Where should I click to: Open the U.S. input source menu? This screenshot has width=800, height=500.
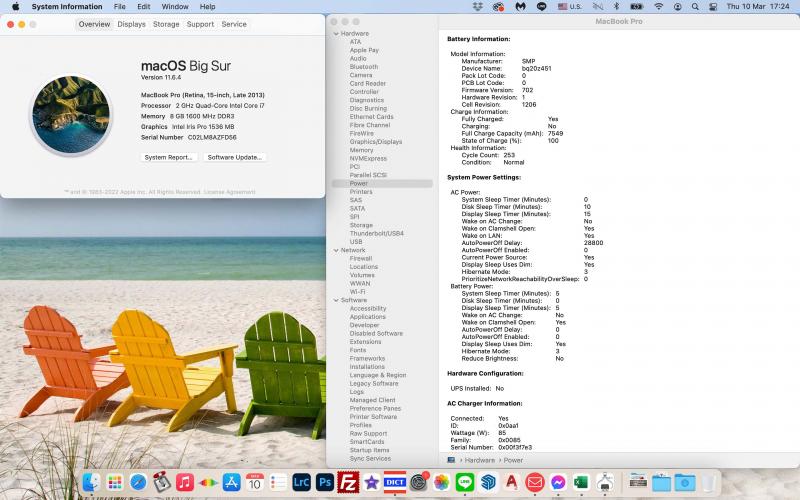click(x=570, y=7)
